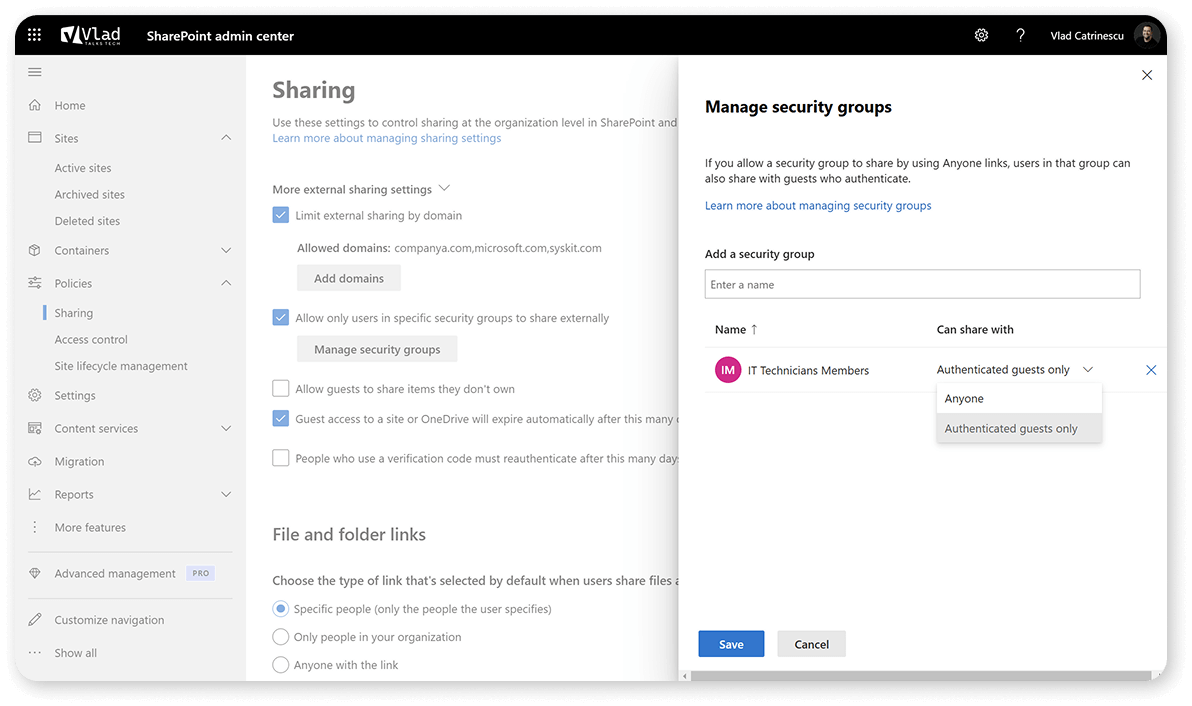Click the Vlad Talks Tech logo

pos(90,35)
